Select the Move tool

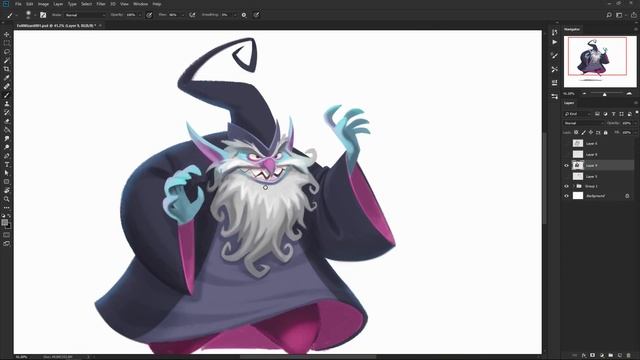7,35
